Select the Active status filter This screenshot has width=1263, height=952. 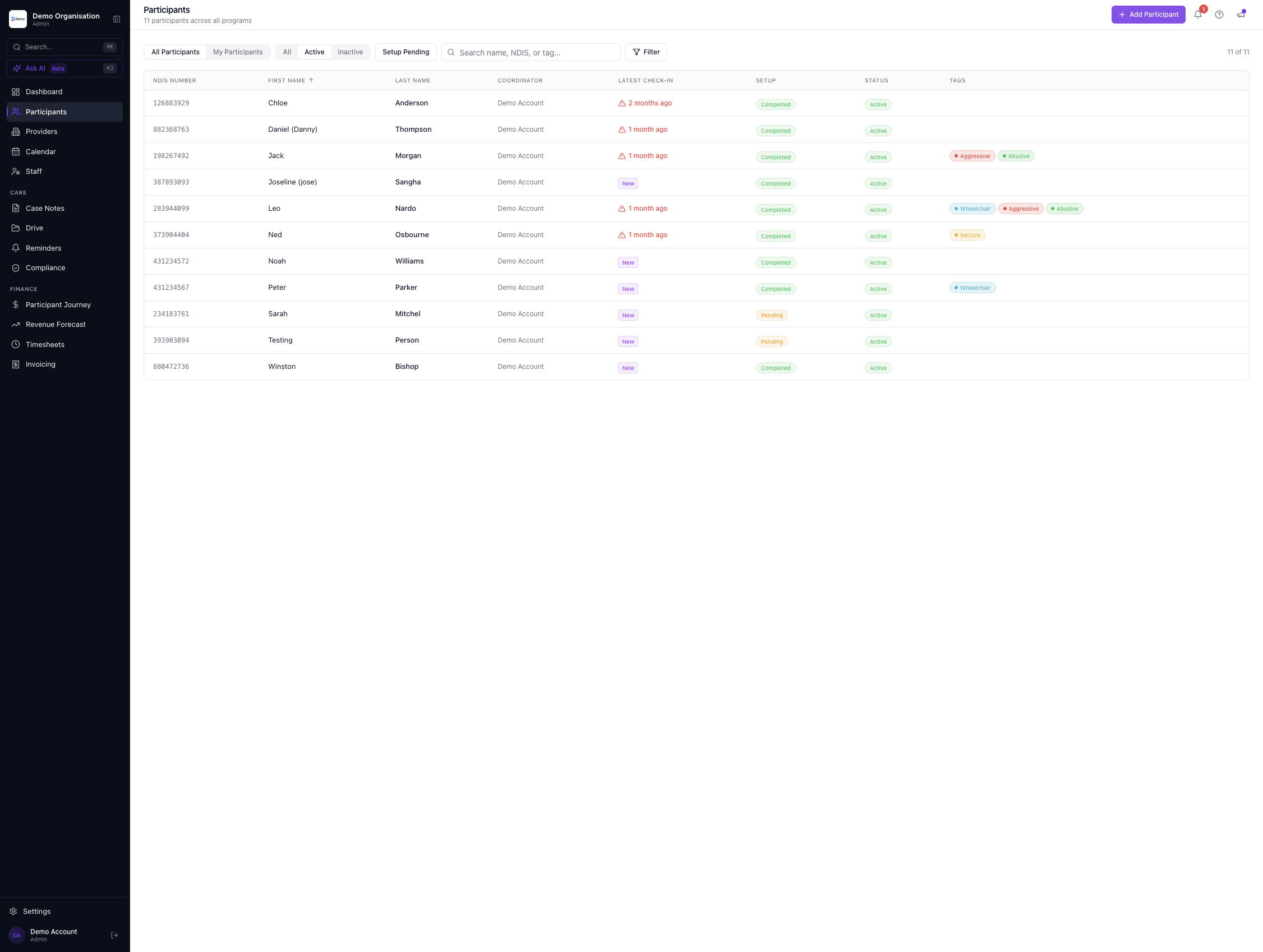coord(314,52)
